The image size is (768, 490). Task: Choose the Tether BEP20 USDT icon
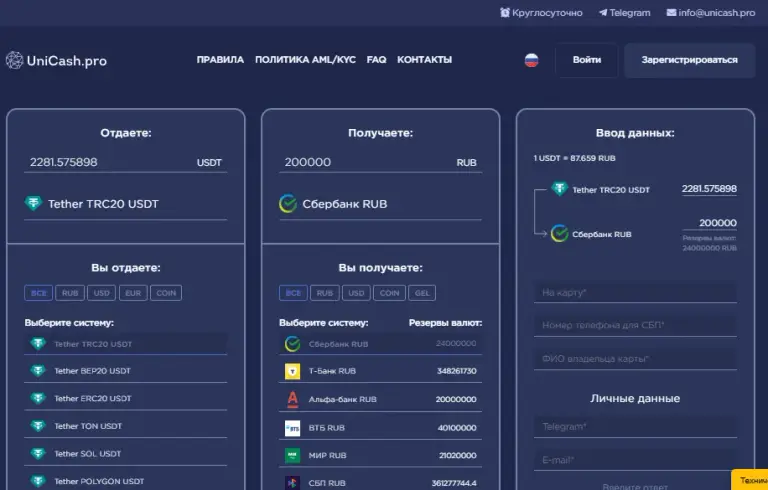click(x=38, y=370)
